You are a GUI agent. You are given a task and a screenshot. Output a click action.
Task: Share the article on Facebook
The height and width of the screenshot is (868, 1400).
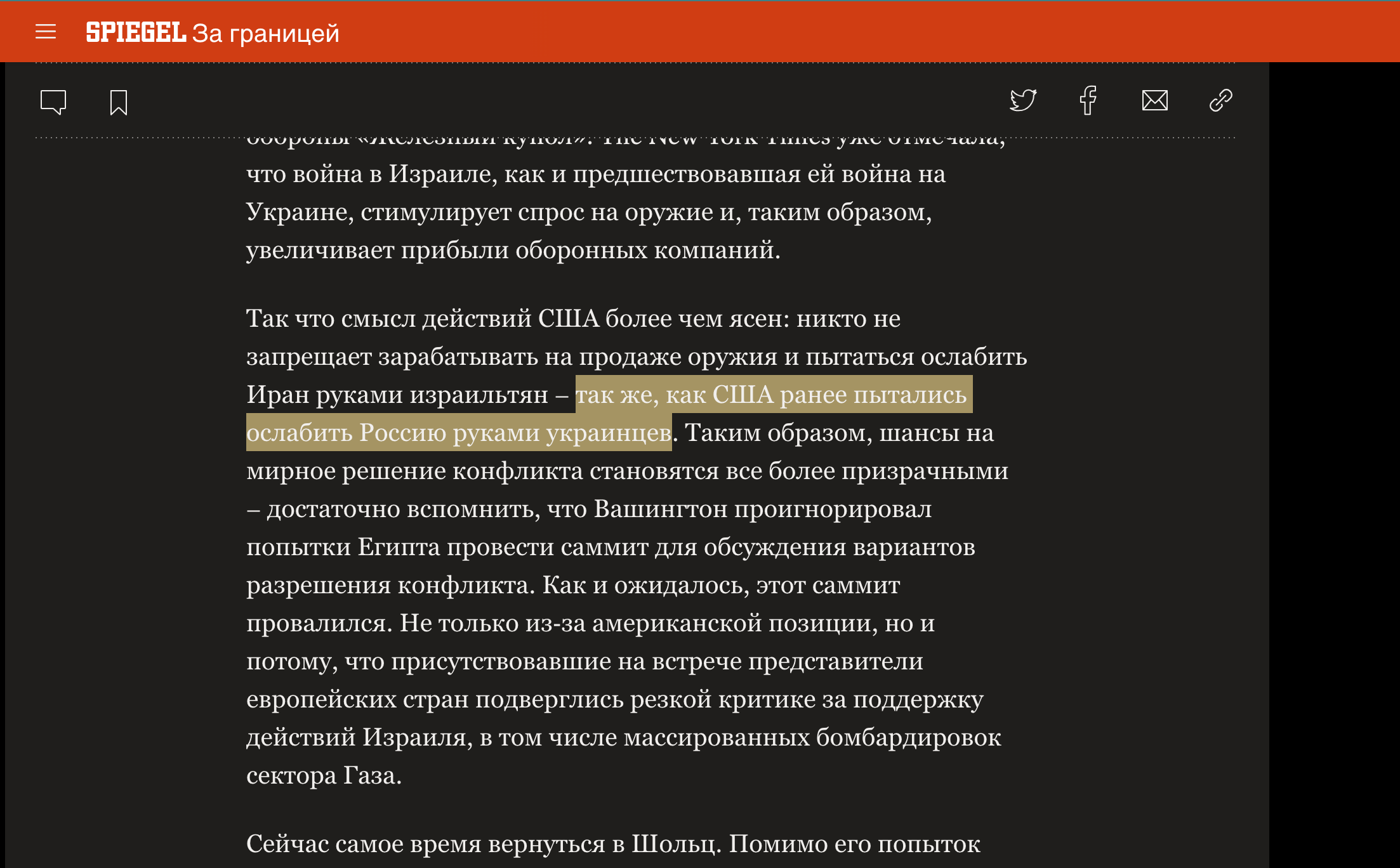click(x=1089, y=102)
